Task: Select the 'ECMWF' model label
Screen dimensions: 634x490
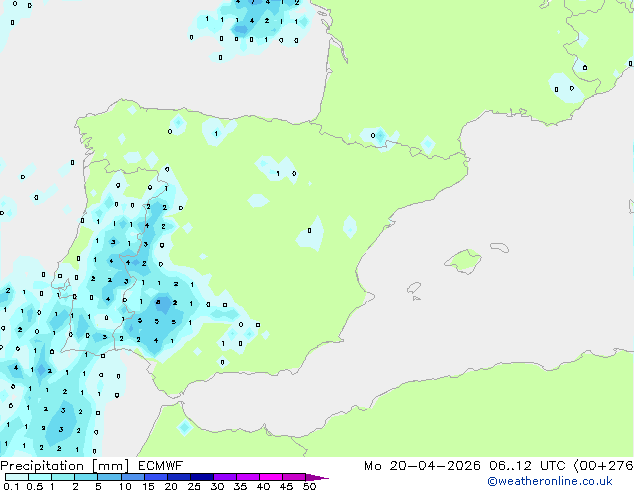Action: (x=161, y=466)
